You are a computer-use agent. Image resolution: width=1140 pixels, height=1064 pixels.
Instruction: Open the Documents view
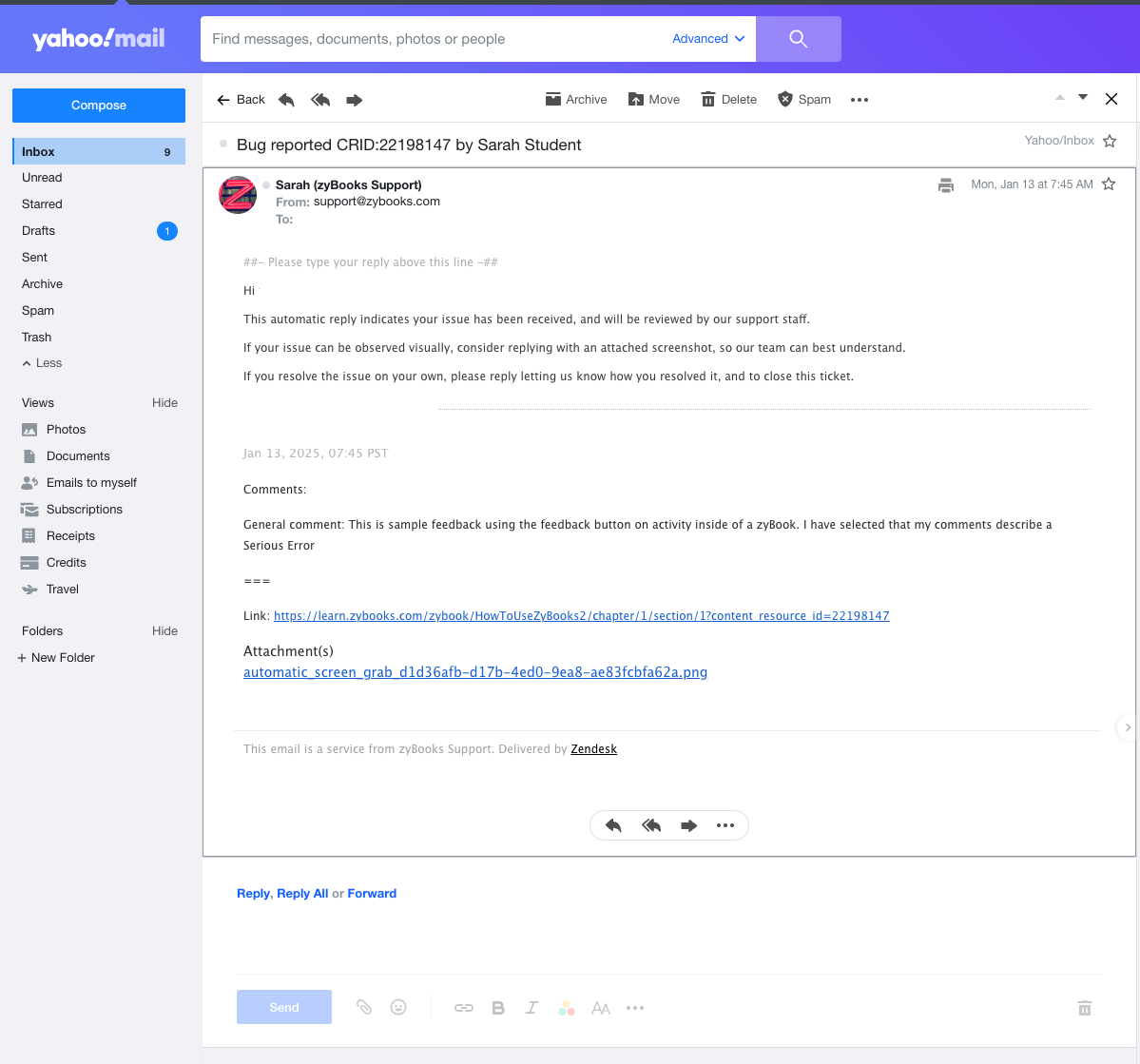pos(66,456)
